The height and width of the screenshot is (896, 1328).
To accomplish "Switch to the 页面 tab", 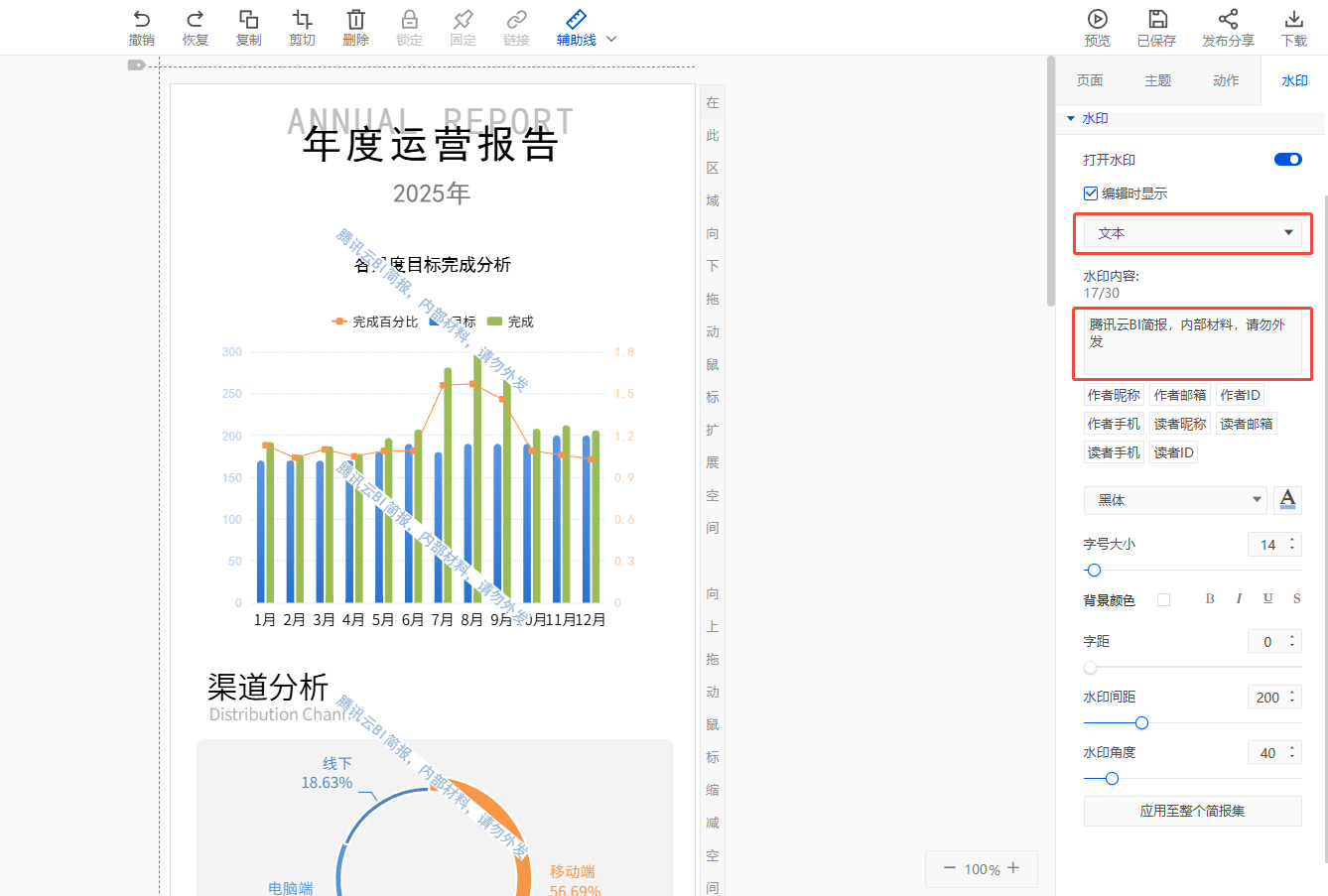I will pos(1090,80).
